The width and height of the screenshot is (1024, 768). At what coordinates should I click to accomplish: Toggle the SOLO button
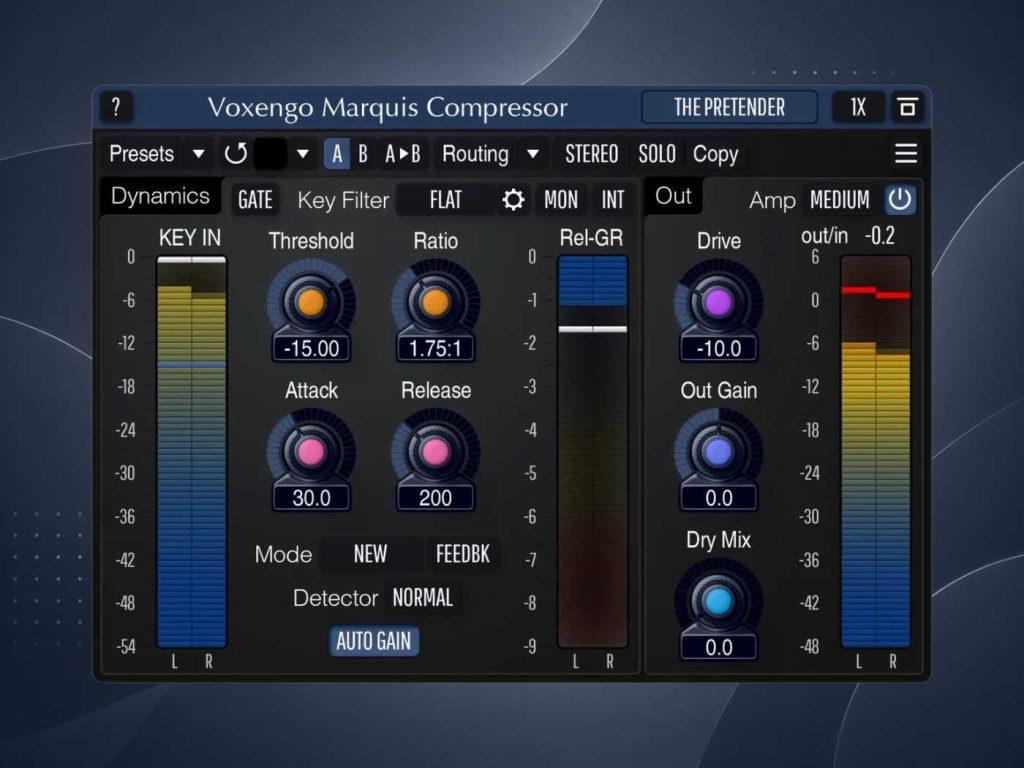point(657,154)
